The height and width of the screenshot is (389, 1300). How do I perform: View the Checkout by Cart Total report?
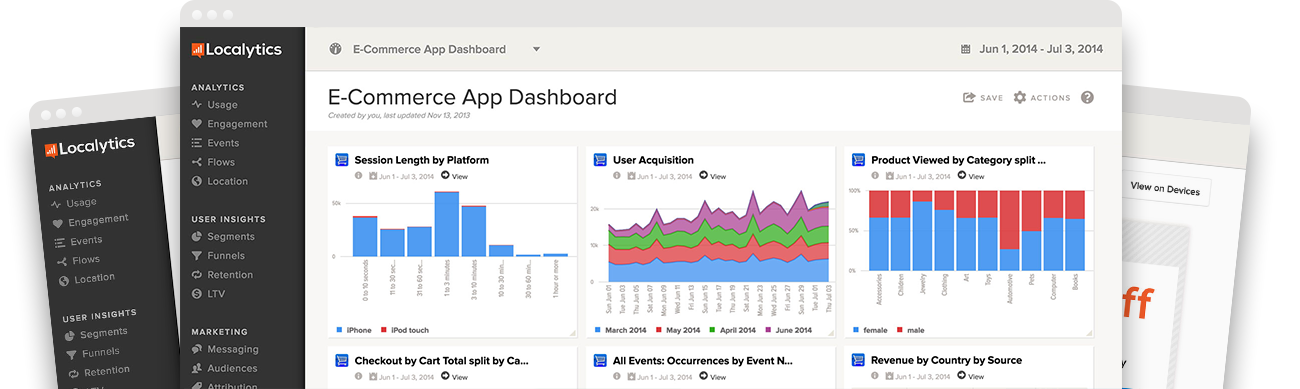pos(454,377)
